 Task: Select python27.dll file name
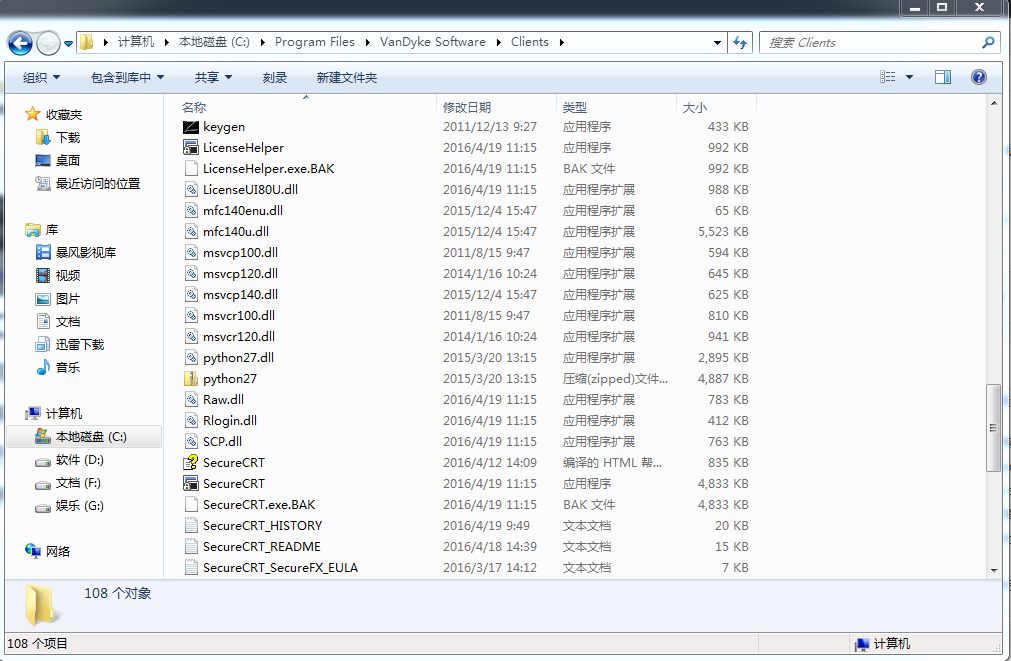(239, 358)
